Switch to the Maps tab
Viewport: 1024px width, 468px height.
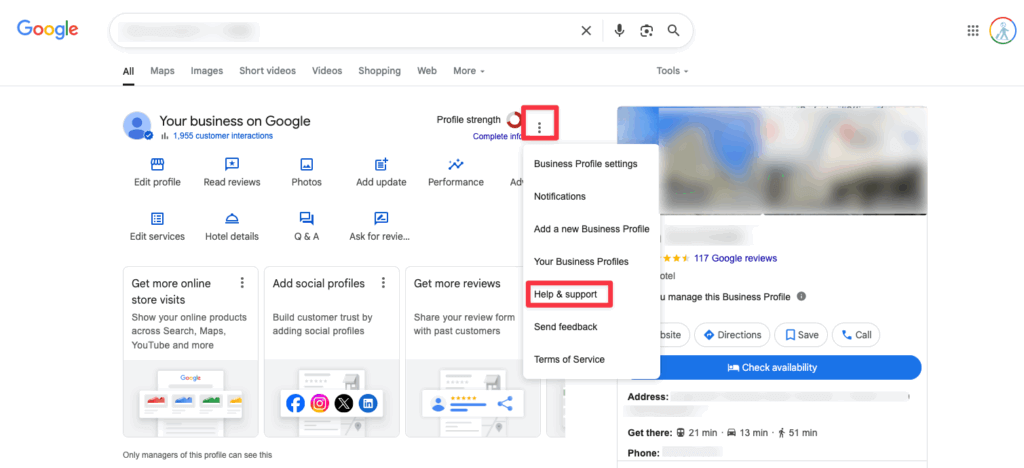coord(163,70)
